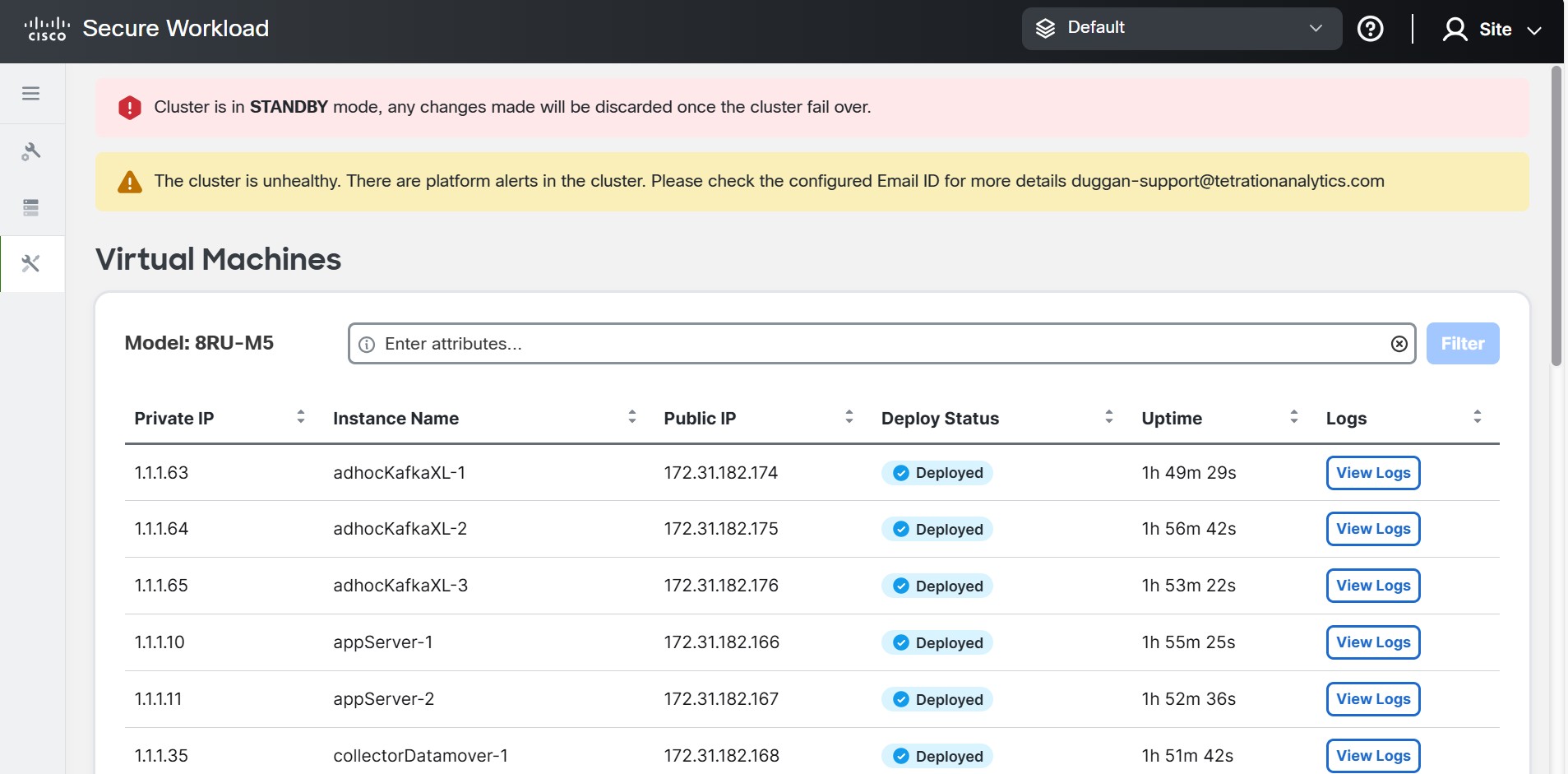Click the red alert icon in STANDBY banner

pos(129,107)
